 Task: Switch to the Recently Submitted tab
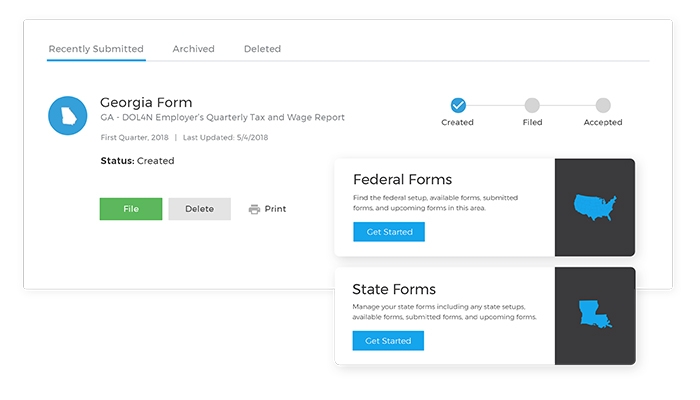(x=96, y=48)
